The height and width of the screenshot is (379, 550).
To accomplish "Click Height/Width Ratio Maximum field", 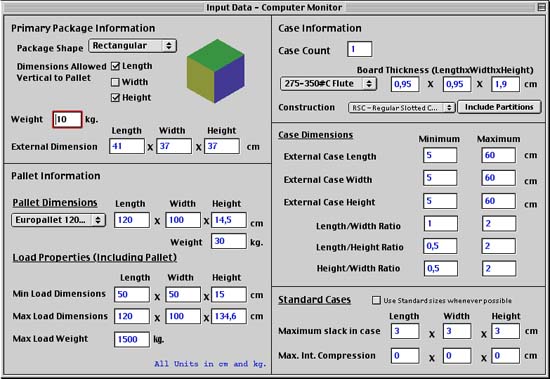I will coord(498,268).
